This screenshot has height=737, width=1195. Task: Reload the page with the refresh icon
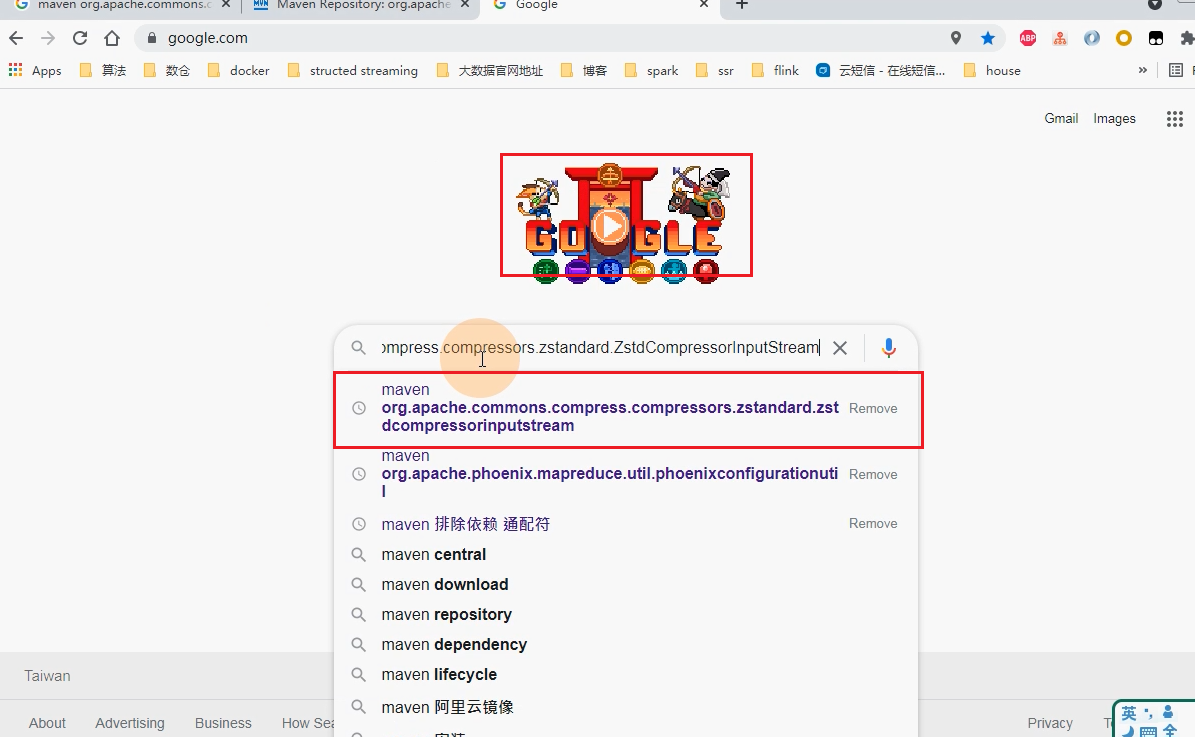point(80,38)
